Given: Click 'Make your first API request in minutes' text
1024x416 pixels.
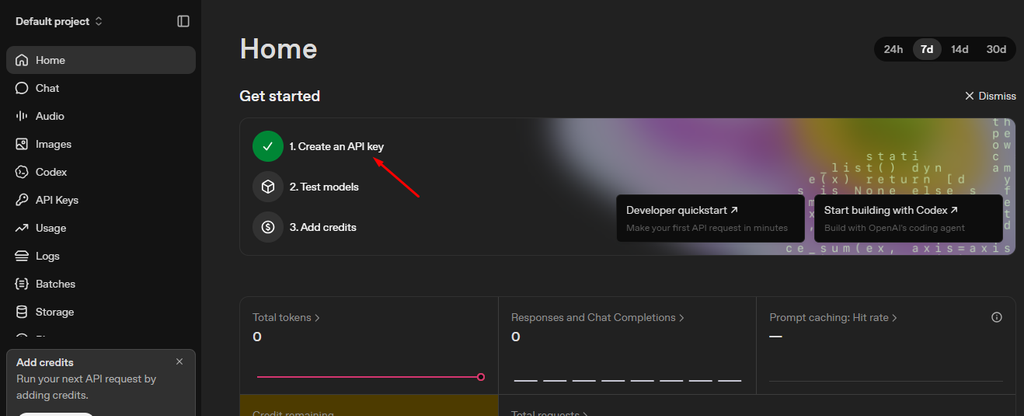Looking at the screenshot, I should click(707, 229).
